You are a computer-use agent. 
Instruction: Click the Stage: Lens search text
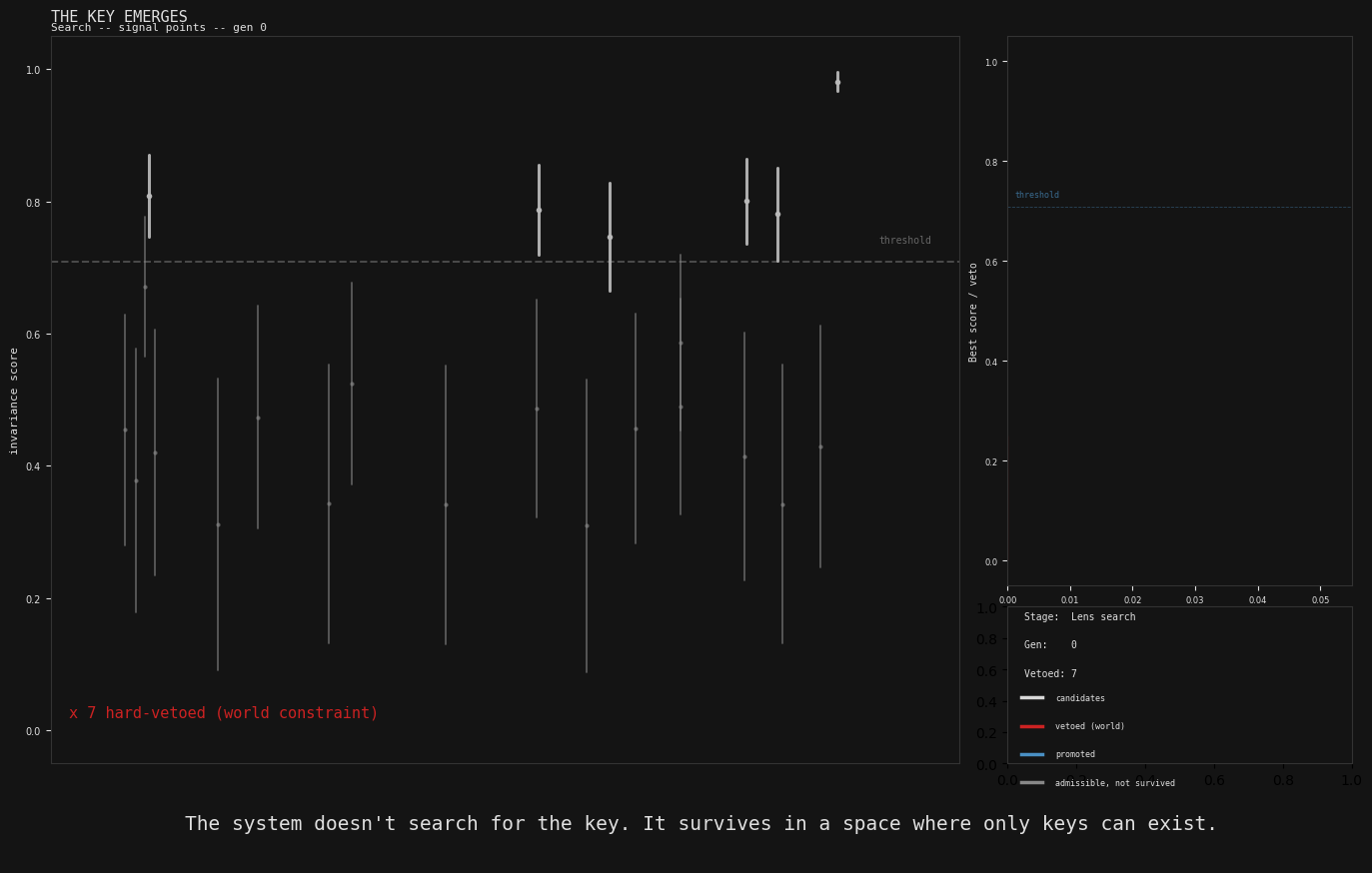coord(1079,617)
